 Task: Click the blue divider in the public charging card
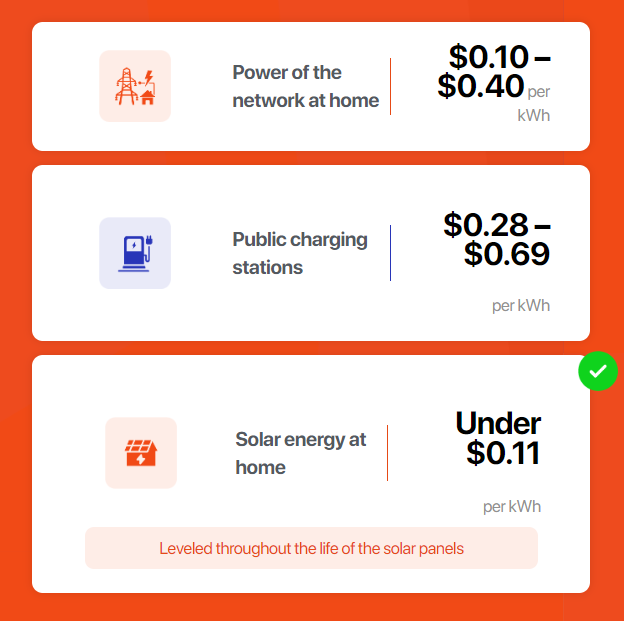[x=390, y=253]
